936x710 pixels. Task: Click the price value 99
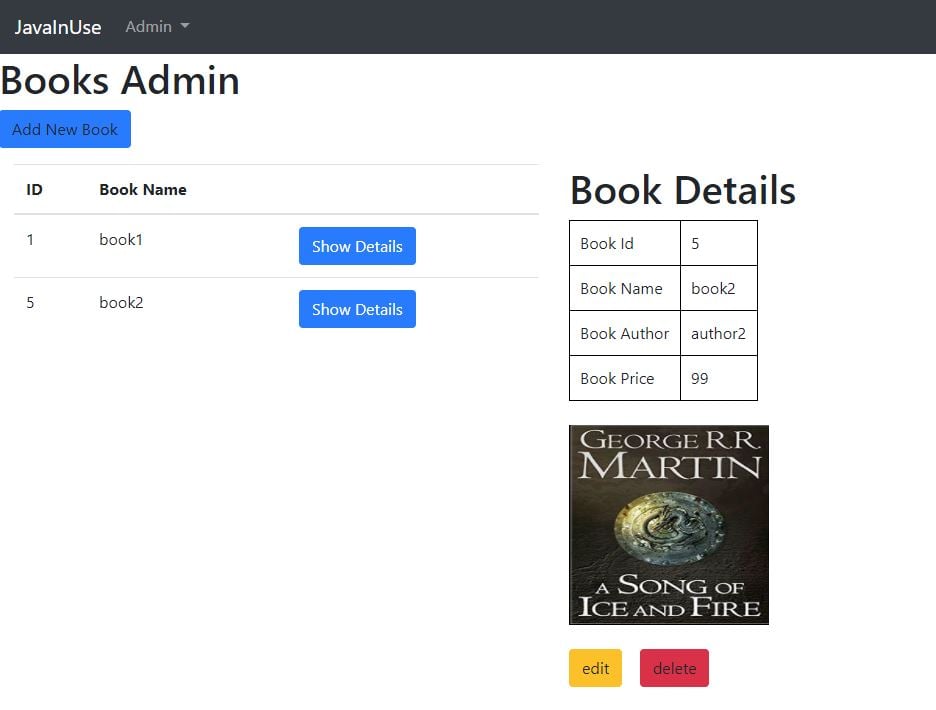click(x=700, y=379)
